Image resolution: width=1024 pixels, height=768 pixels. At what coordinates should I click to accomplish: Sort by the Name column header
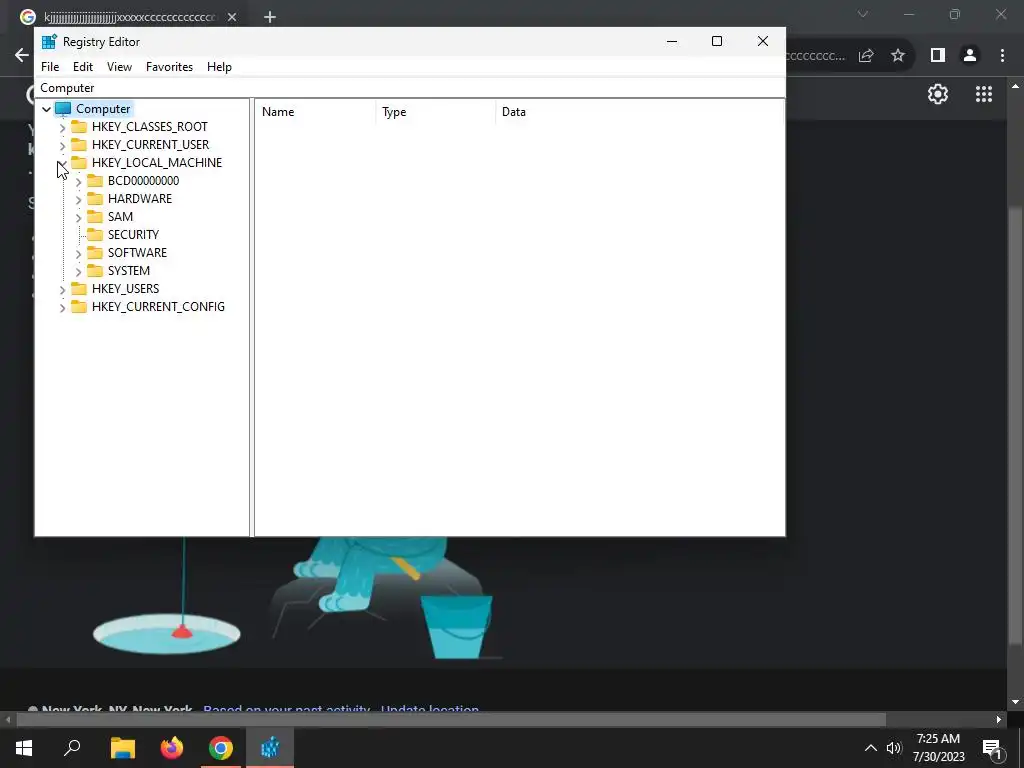coord(316,112)
